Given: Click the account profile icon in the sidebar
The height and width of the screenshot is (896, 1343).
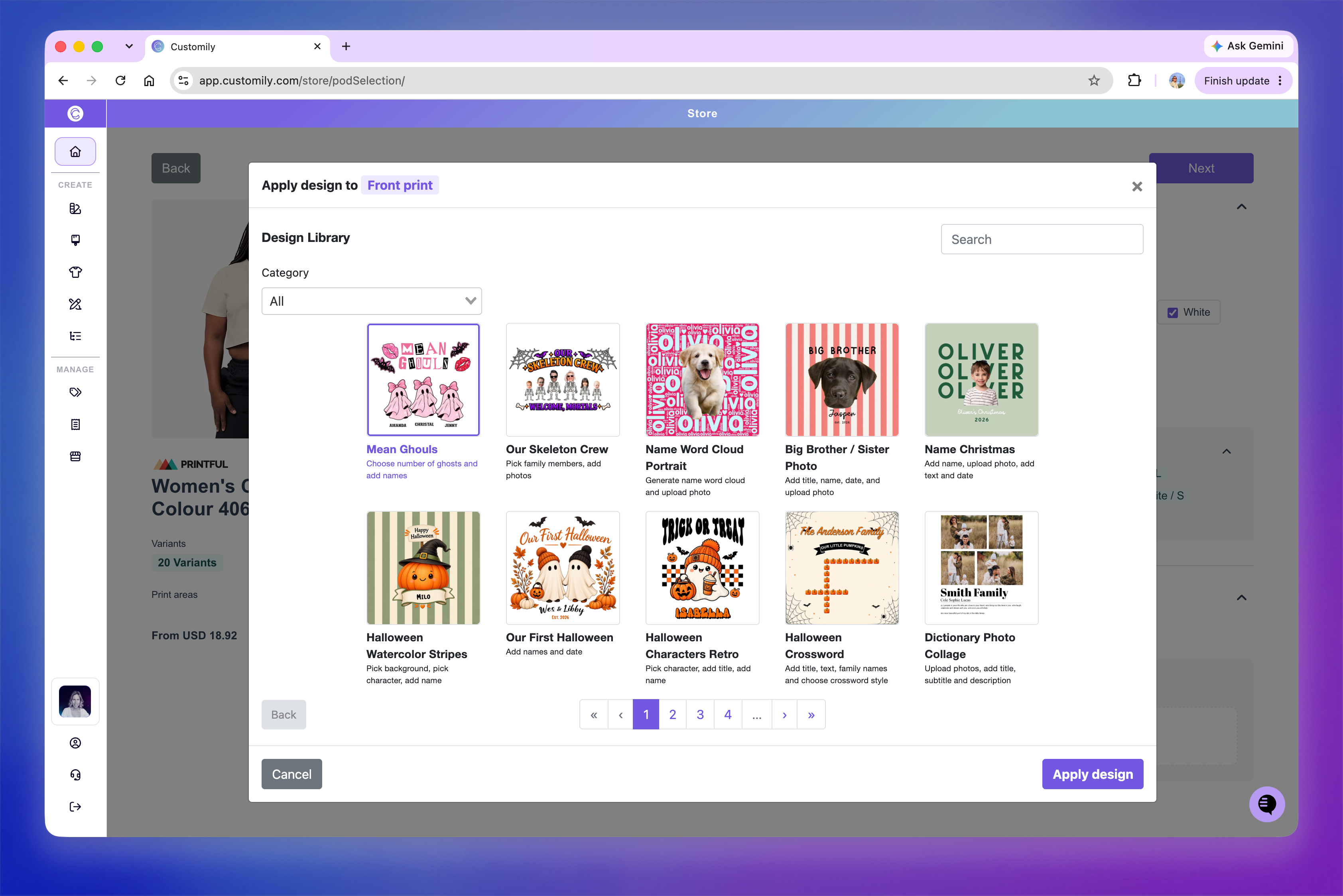Looking at the screenshot, I should pos(75,743).
